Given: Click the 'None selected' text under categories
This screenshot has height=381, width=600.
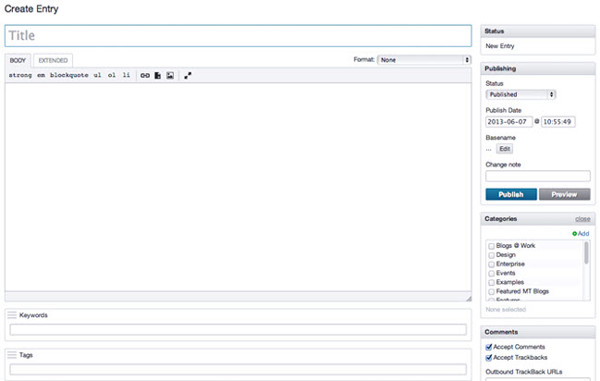Looking at the screenshot, I should 505,309.
